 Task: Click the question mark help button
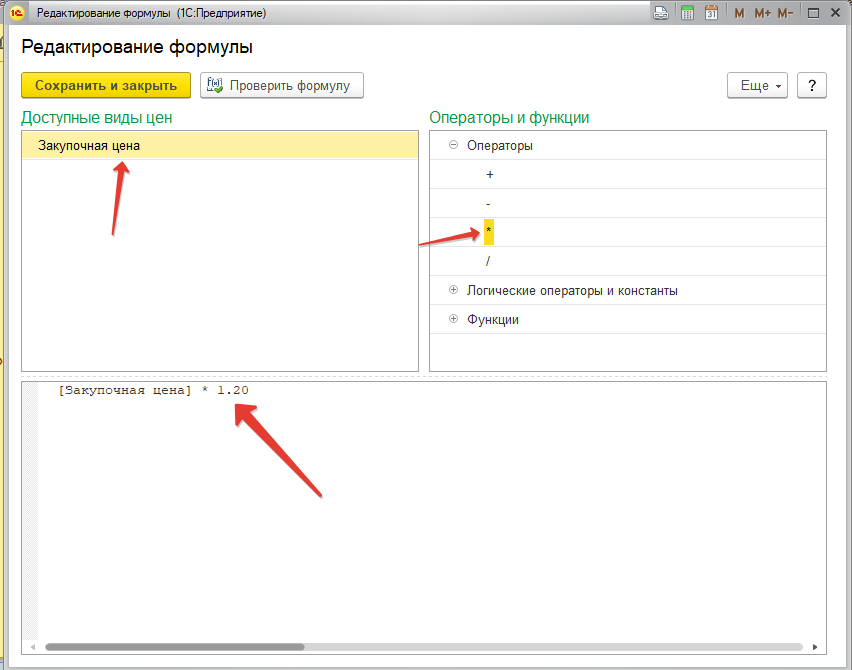811,85
